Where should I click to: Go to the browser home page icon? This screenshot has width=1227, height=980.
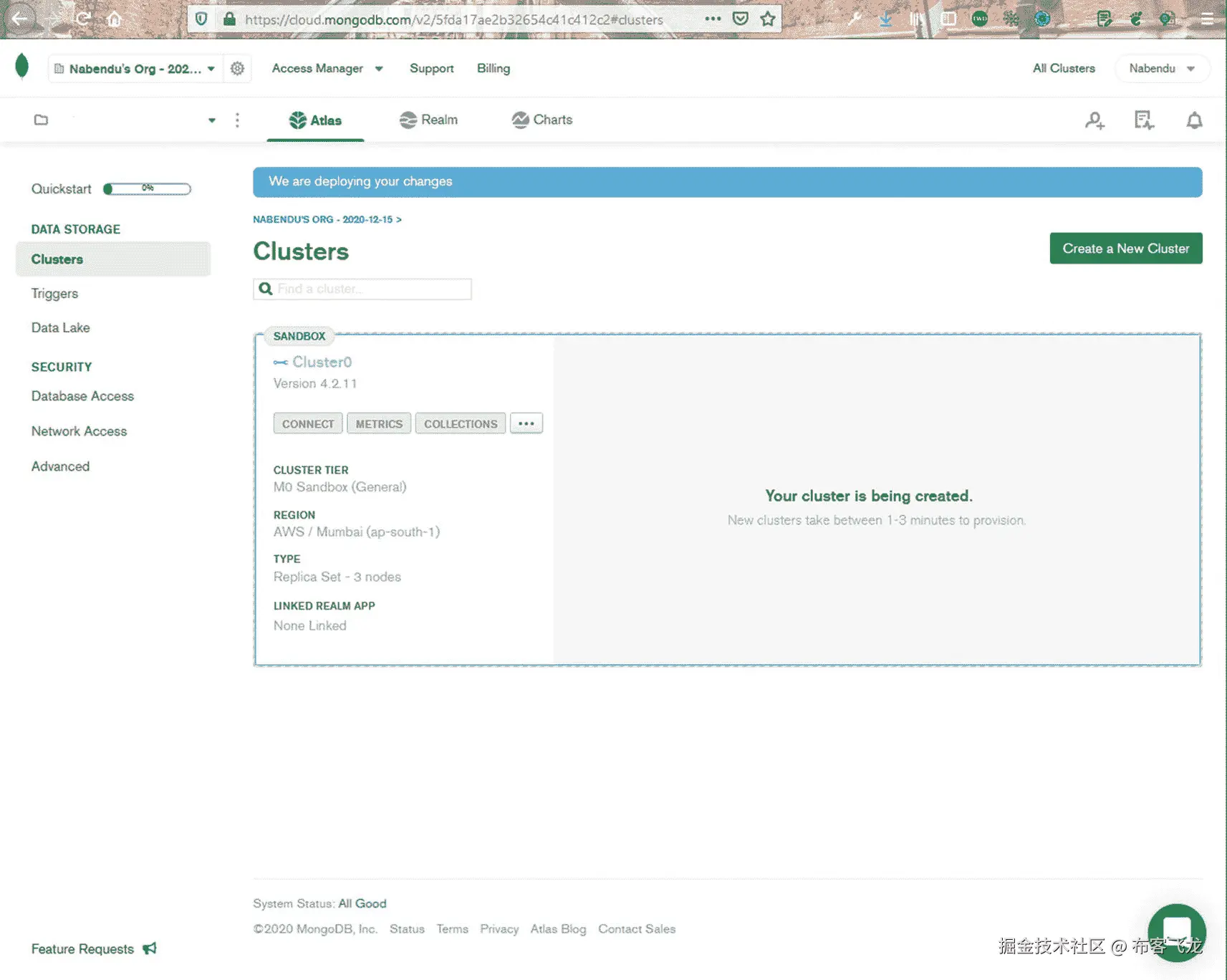[114, 19]
